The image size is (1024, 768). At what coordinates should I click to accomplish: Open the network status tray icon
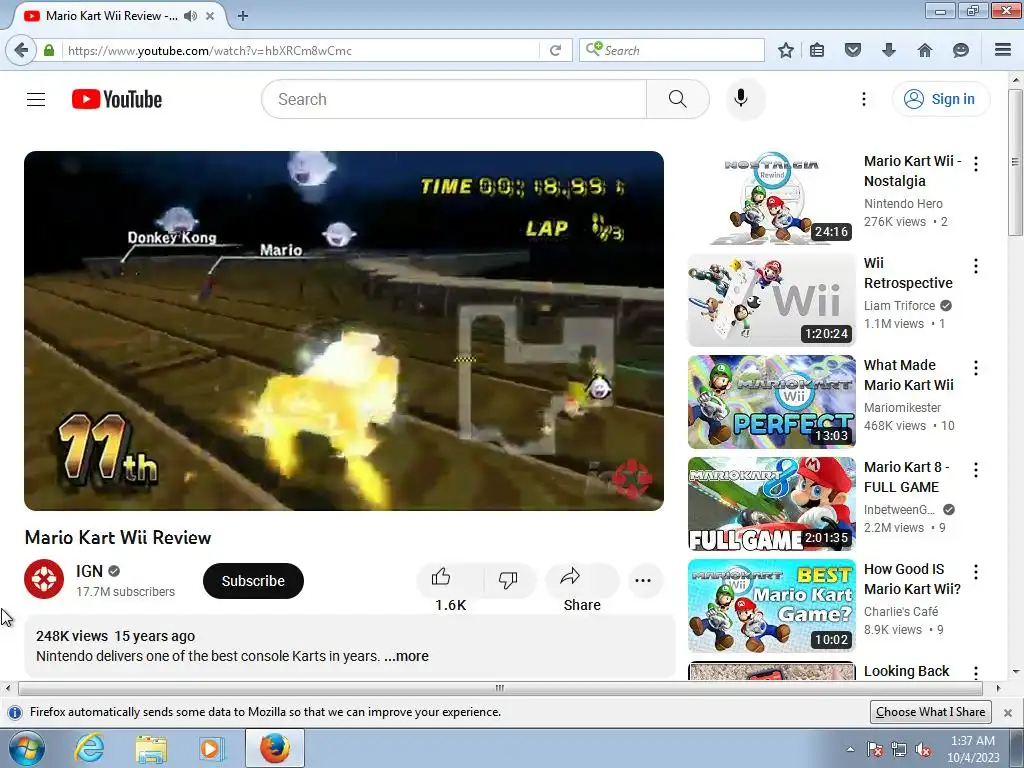[x=899, y=750]
